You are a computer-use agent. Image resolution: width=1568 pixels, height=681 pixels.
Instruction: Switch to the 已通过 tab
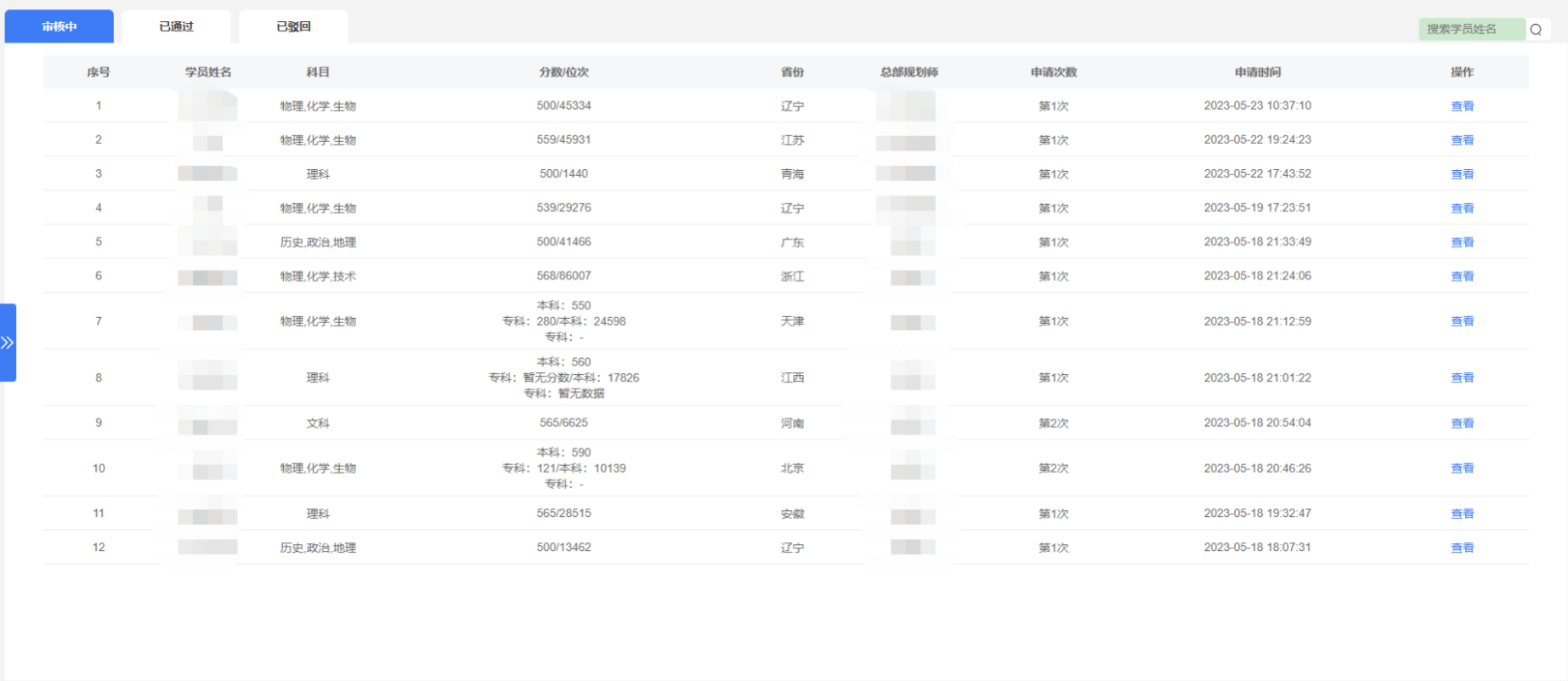(176, 26)
